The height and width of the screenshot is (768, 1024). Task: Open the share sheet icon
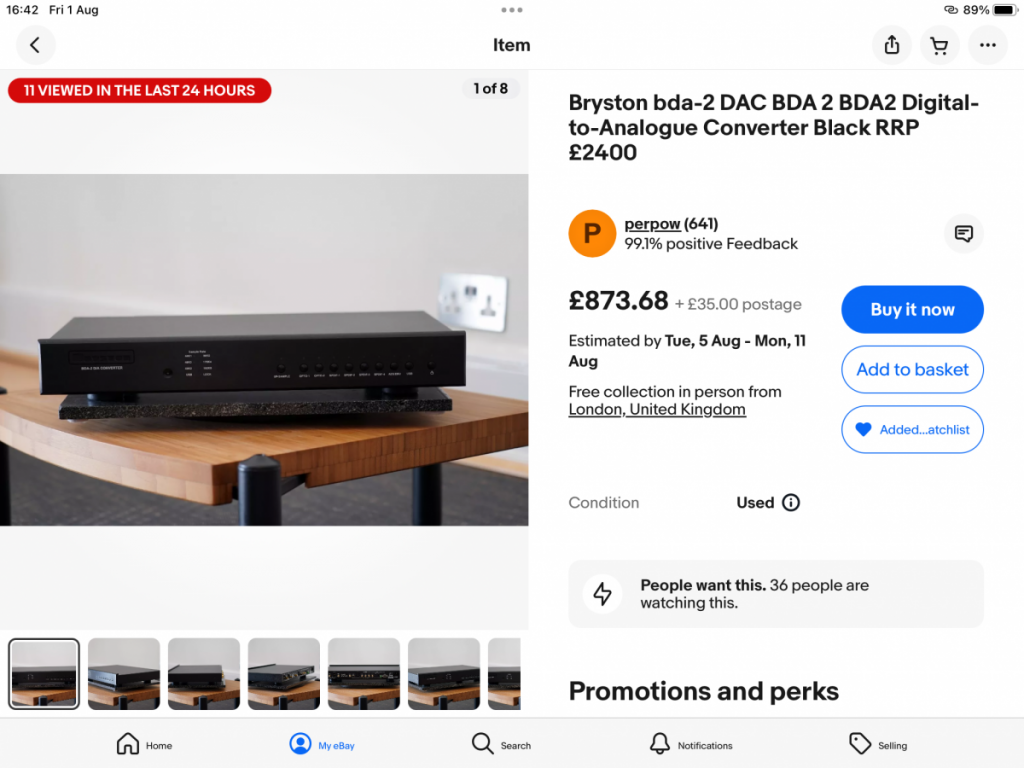coord(891,45)
